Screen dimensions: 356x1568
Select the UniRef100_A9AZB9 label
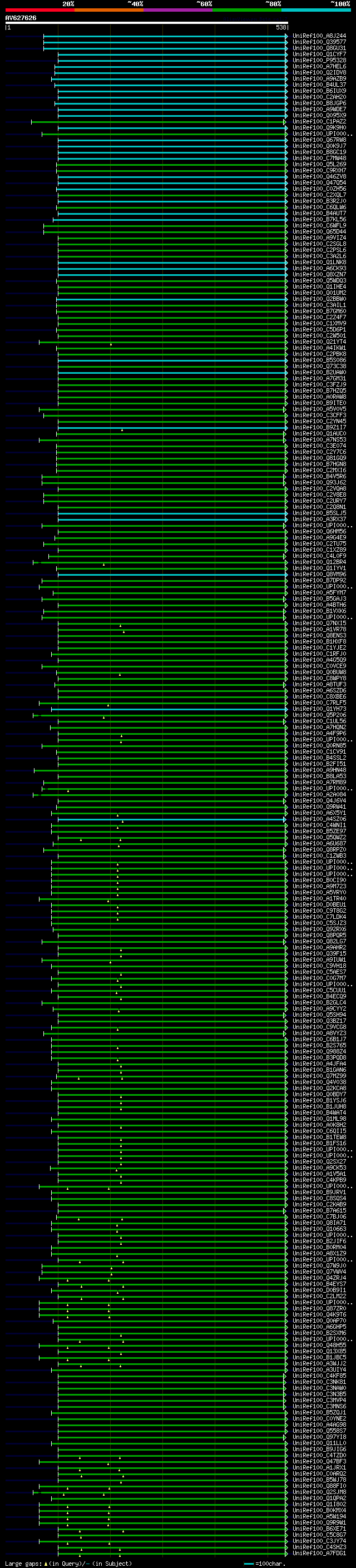319,78
